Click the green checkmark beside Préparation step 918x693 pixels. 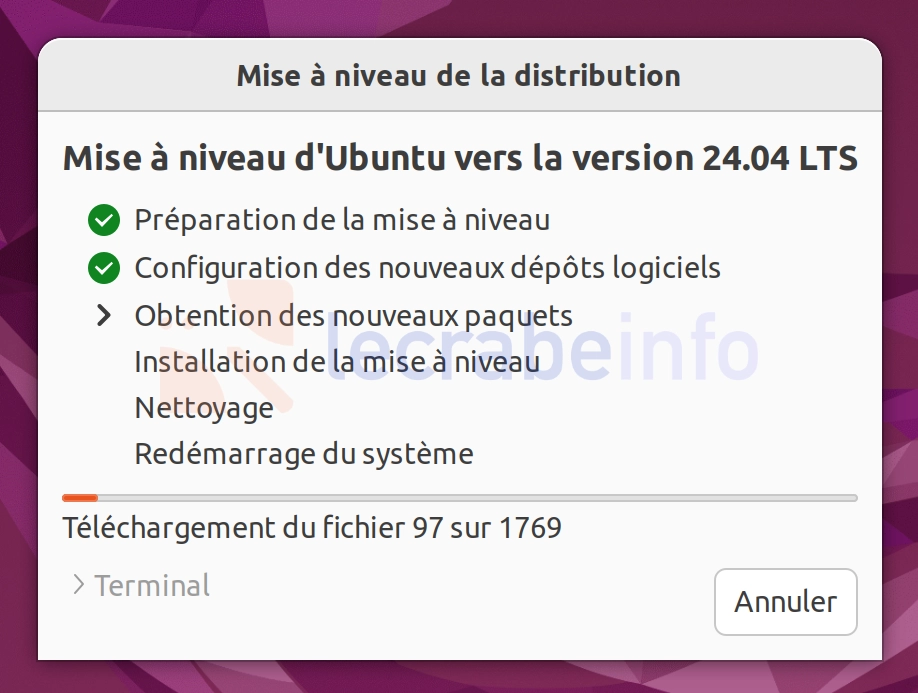point(104,220)
